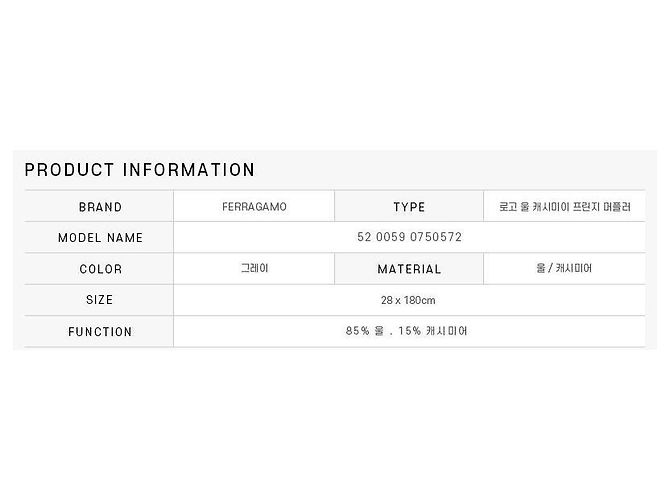Click the 28 x 180cm size value

(408, 300)
